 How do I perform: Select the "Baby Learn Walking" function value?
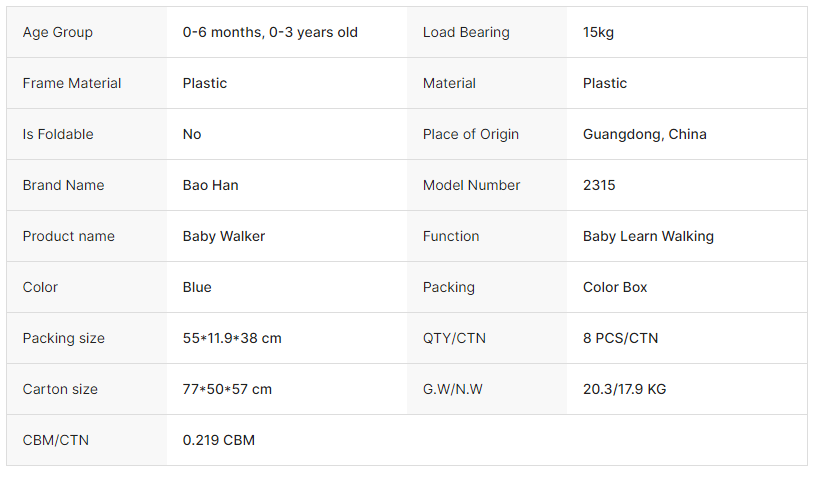tap(648, 236)
